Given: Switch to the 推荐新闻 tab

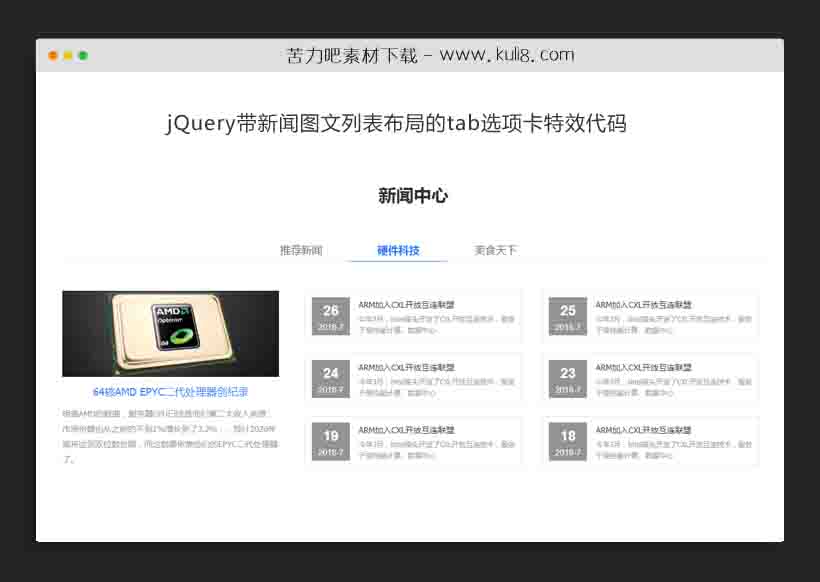Looking at the screenshot, I should 299,250.
